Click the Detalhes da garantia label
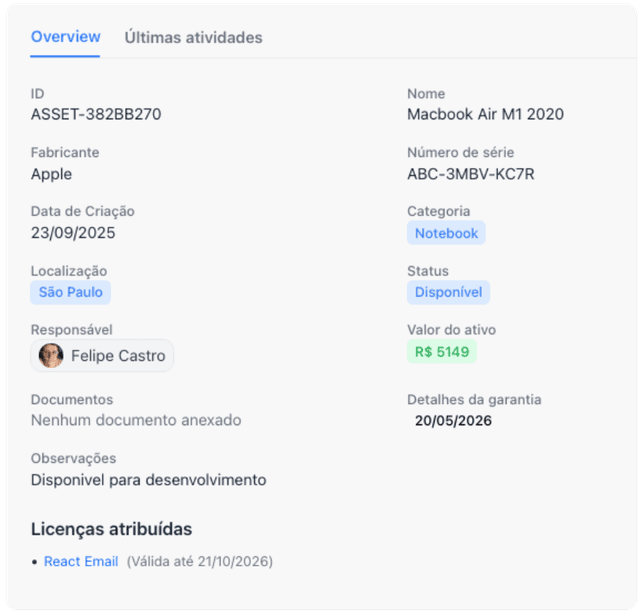 pyautogui.click(x=474, y=399)
